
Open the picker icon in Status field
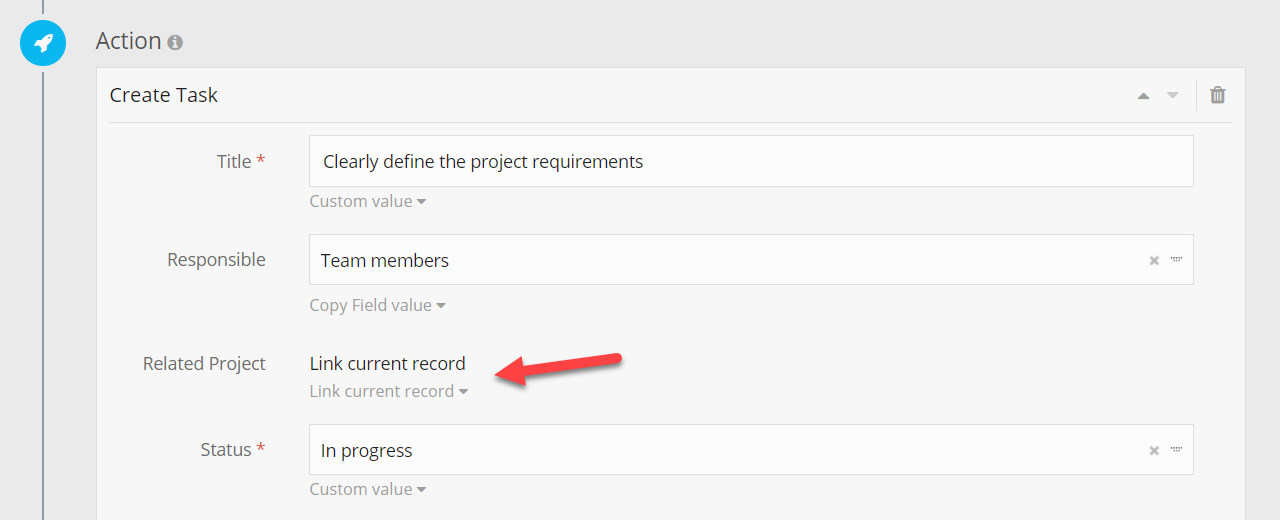point(1177,450)
